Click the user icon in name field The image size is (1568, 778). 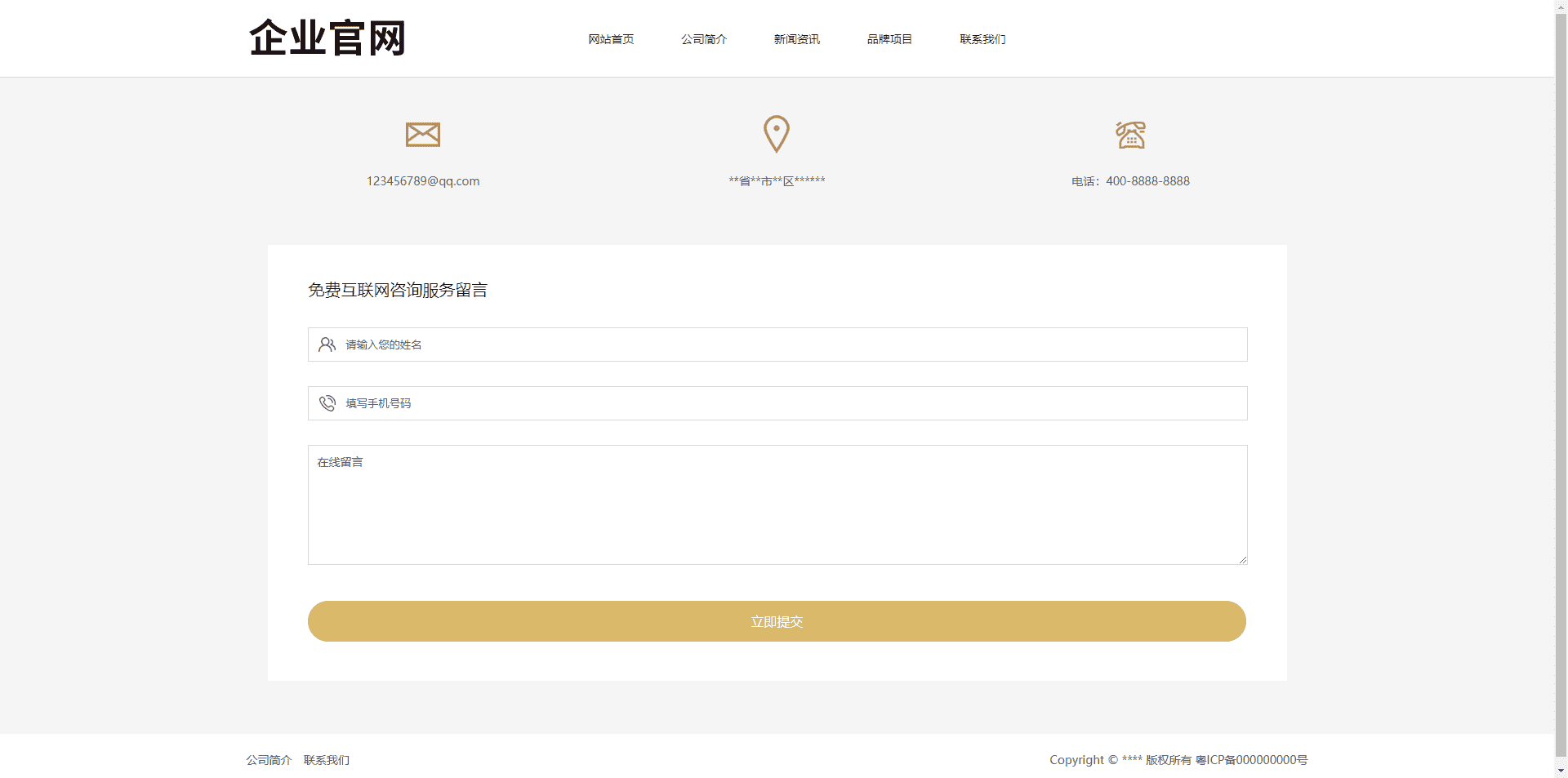coord(327,345)
